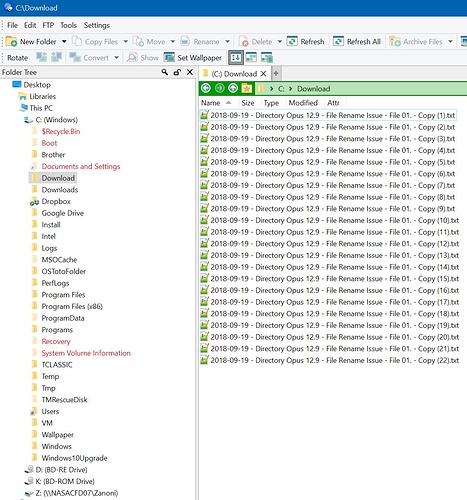Select the Google Drive folder
This screenshot has height=500, width=467.
pos(63,213)
